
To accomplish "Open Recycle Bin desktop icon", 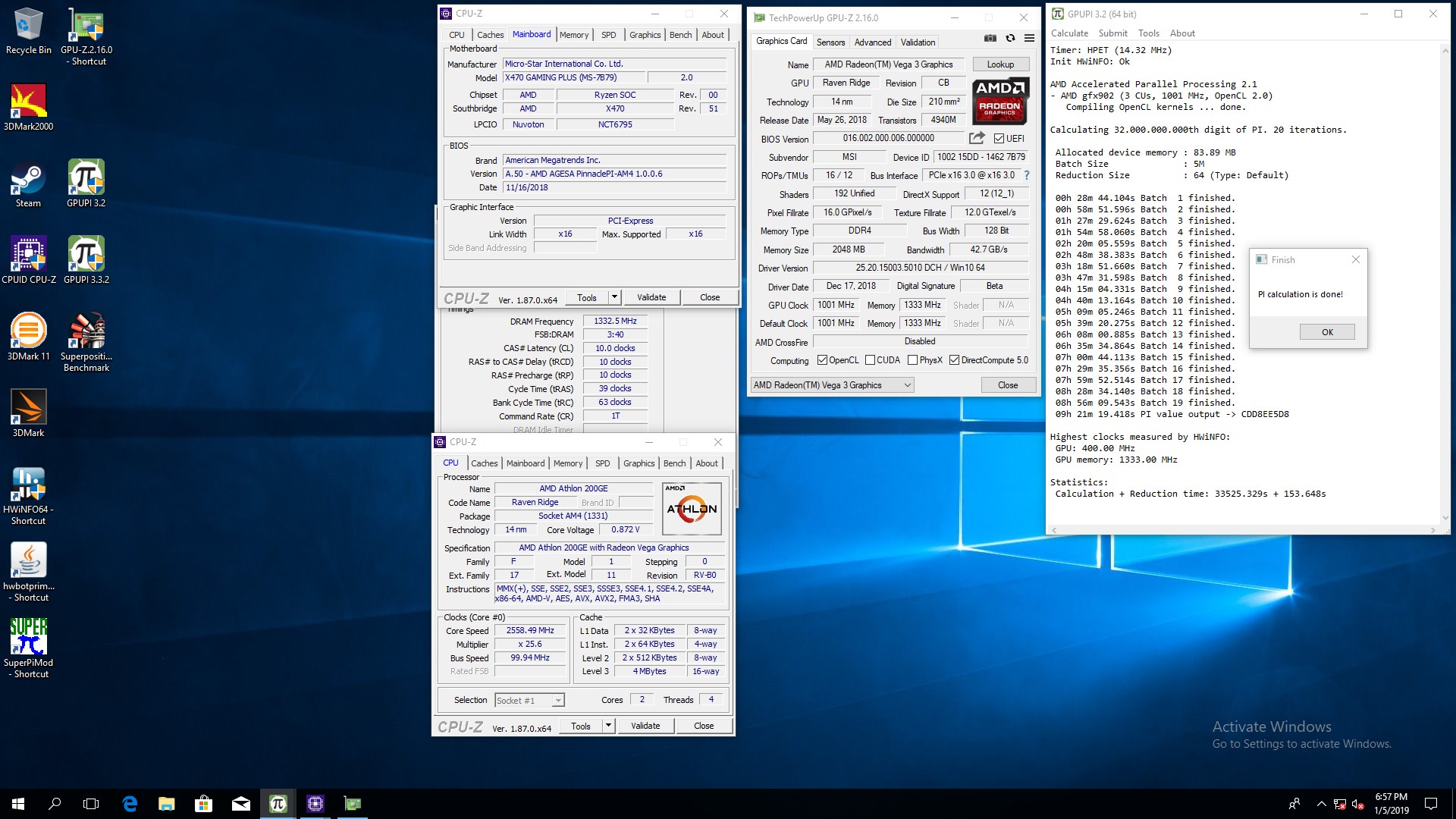I will tap(28, 31).
